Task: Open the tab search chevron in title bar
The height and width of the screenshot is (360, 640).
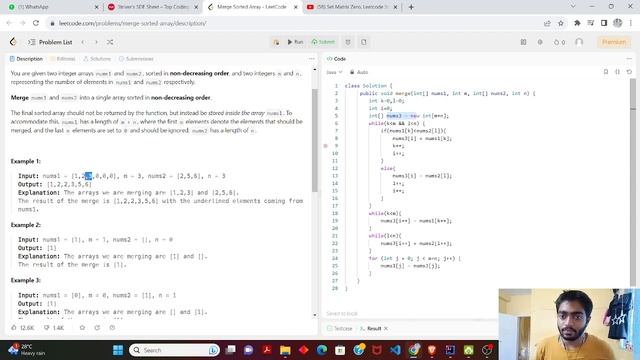Action: (573, 7)
